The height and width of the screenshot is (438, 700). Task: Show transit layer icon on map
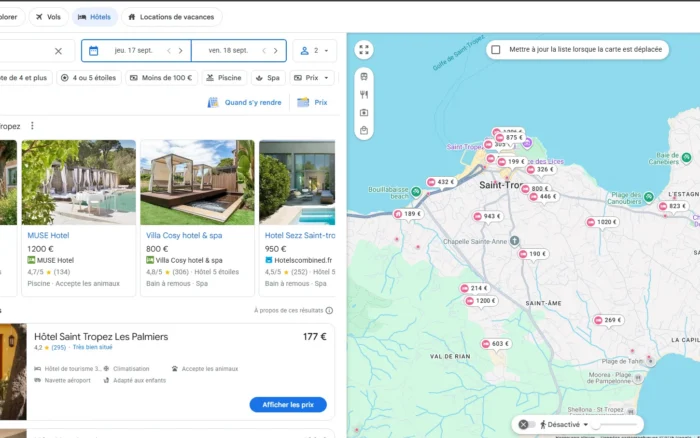(364, 76)
